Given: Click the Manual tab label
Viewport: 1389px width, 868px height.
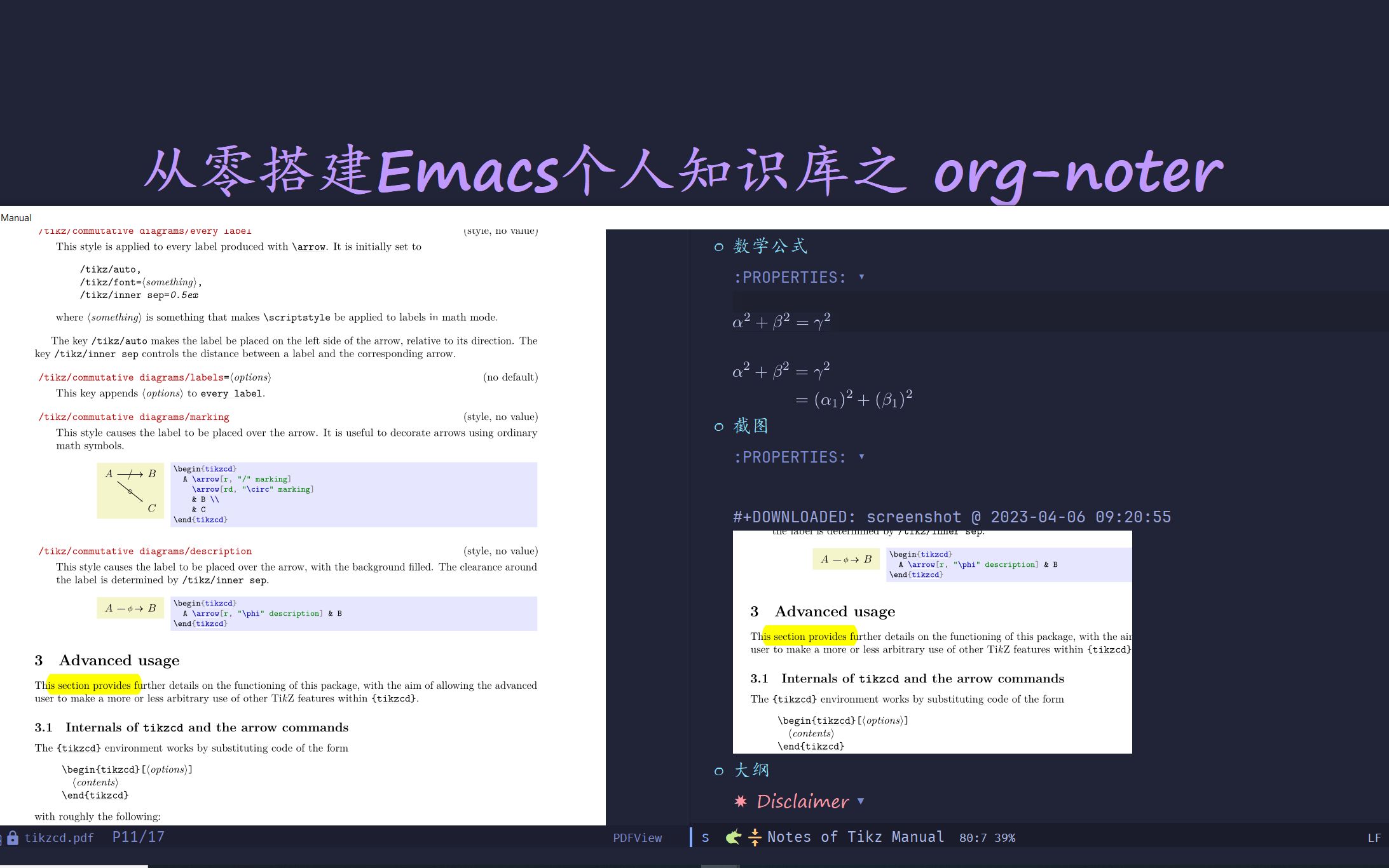Looking at the screenshot, I should (x=16, y=217).
